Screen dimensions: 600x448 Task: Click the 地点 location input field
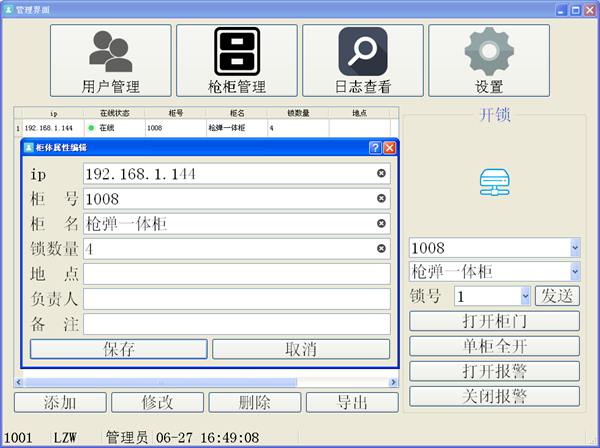coord(236,274)
